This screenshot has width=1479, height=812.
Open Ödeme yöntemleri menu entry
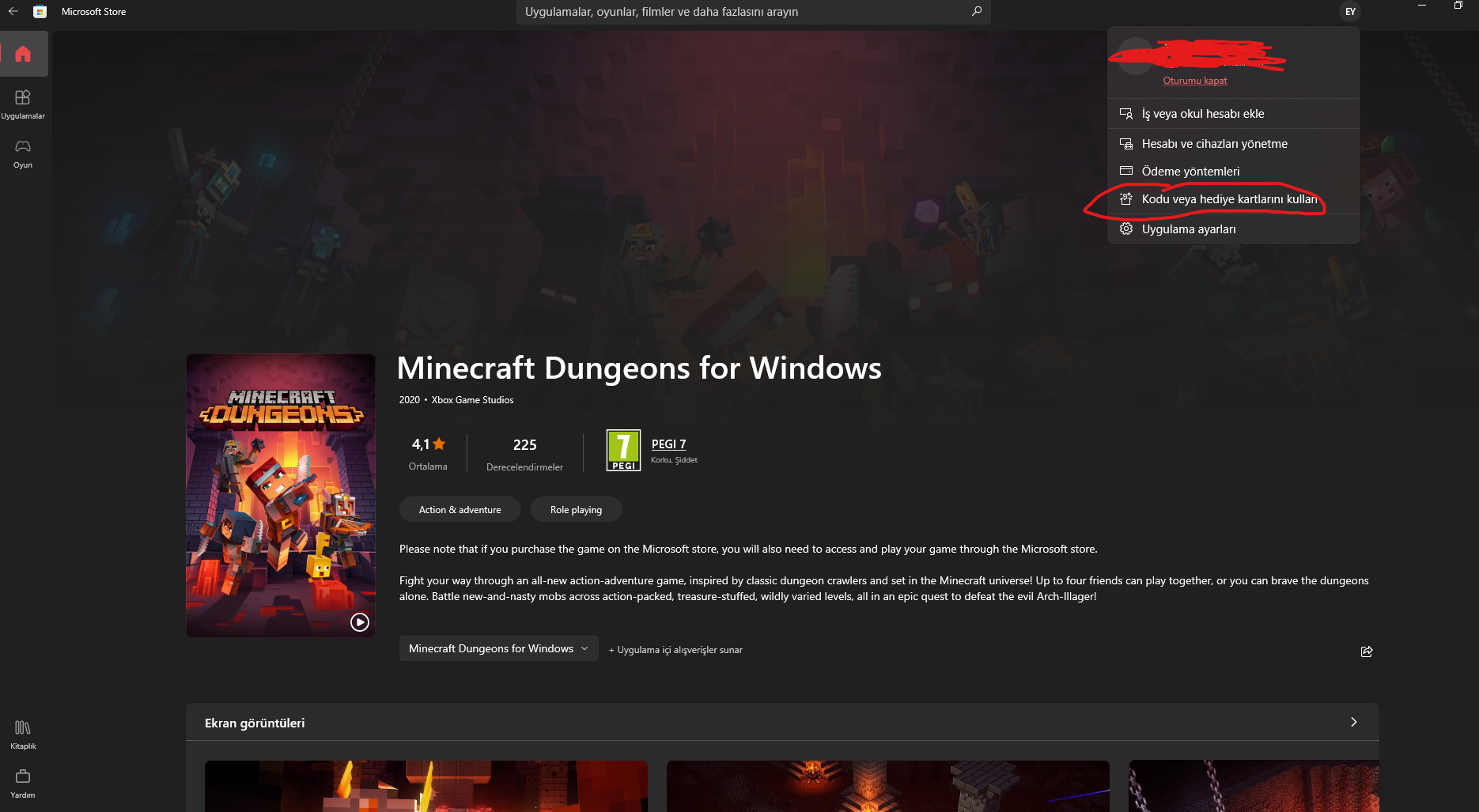pos(1234,172)
